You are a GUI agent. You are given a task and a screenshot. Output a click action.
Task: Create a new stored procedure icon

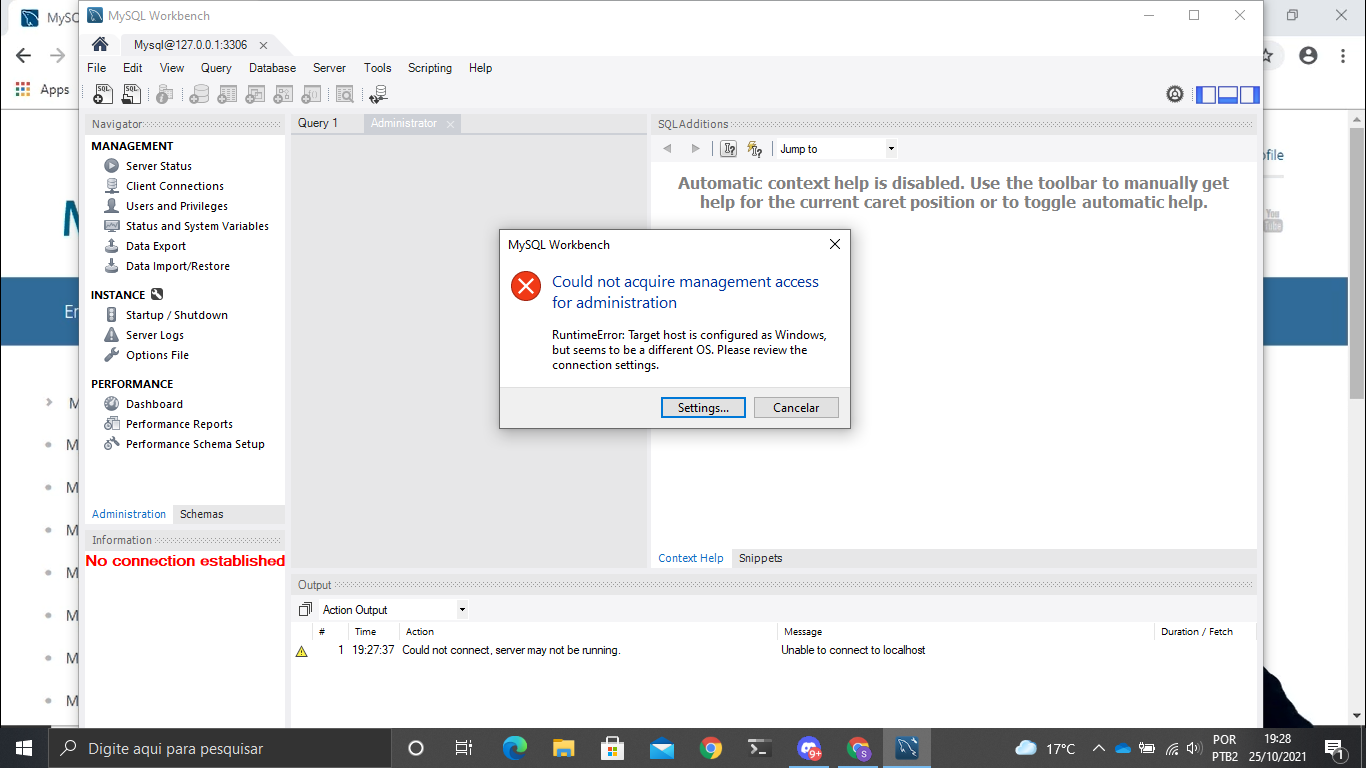click(283, 94)
